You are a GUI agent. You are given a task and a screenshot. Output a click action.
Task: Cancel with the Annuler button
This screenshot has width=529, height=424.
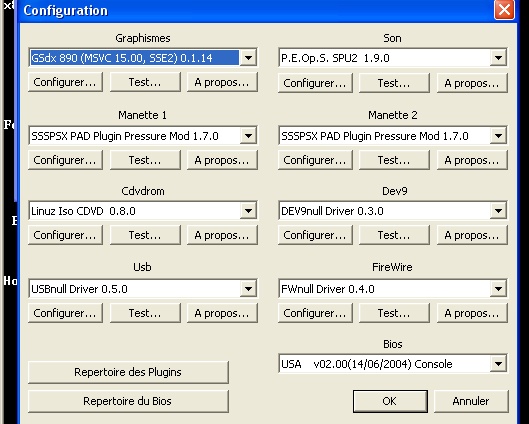(471, 401)
